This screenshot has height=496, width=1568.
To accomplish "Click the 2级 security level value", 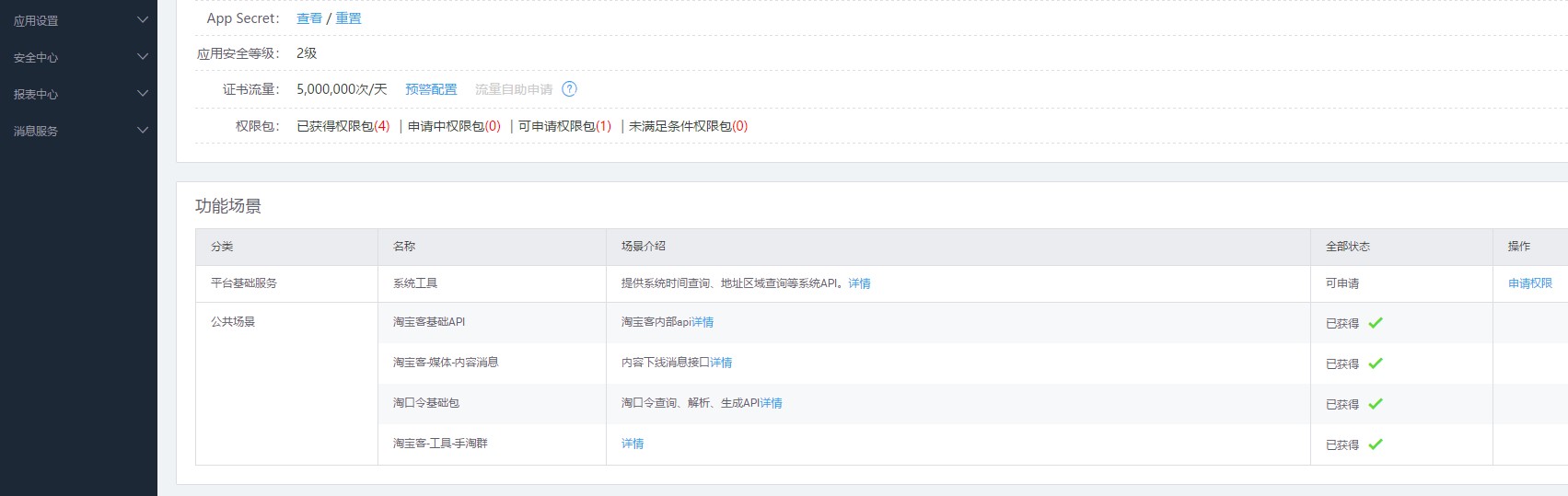I will point(307,53).
